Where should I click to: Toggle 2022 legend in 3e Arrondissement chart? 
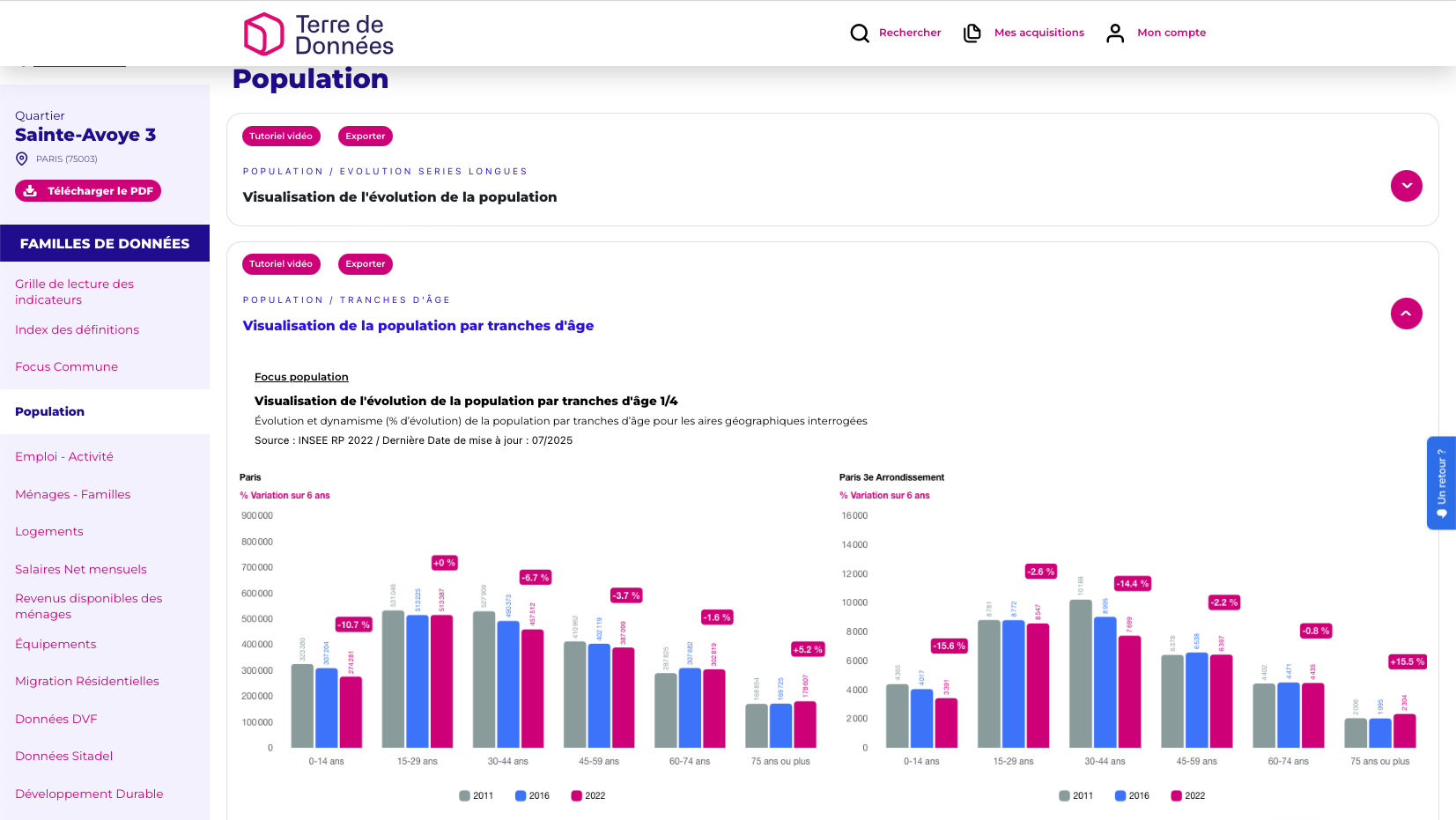pyautogui.click(x=1187, y=796)
